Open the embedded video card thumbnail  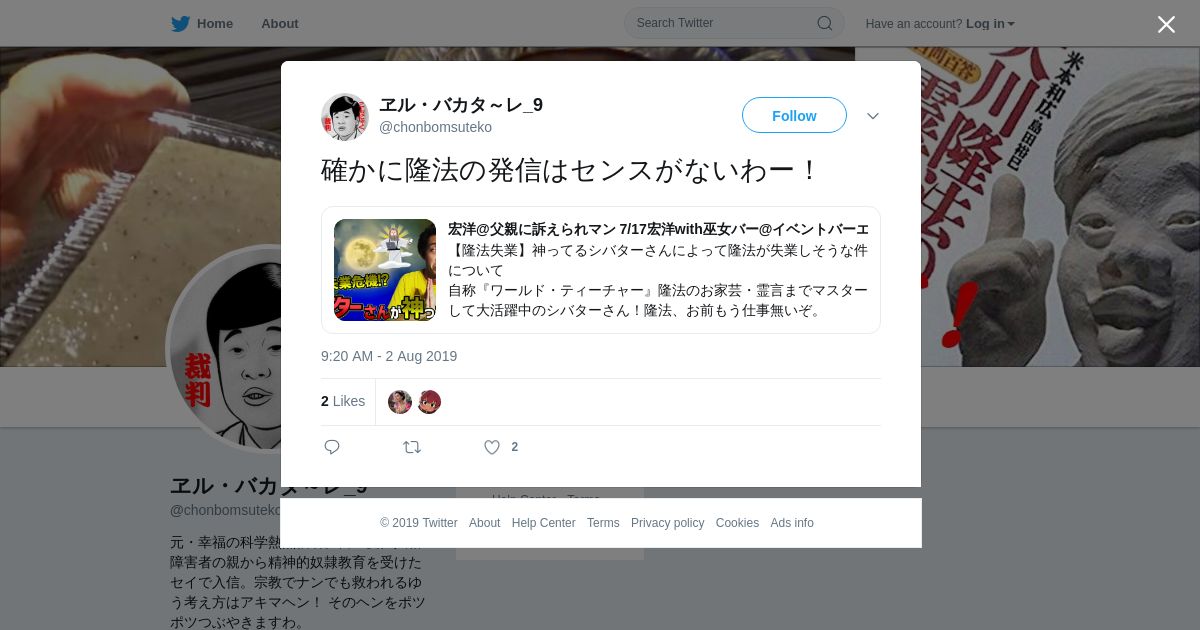(x=385, y=270)
